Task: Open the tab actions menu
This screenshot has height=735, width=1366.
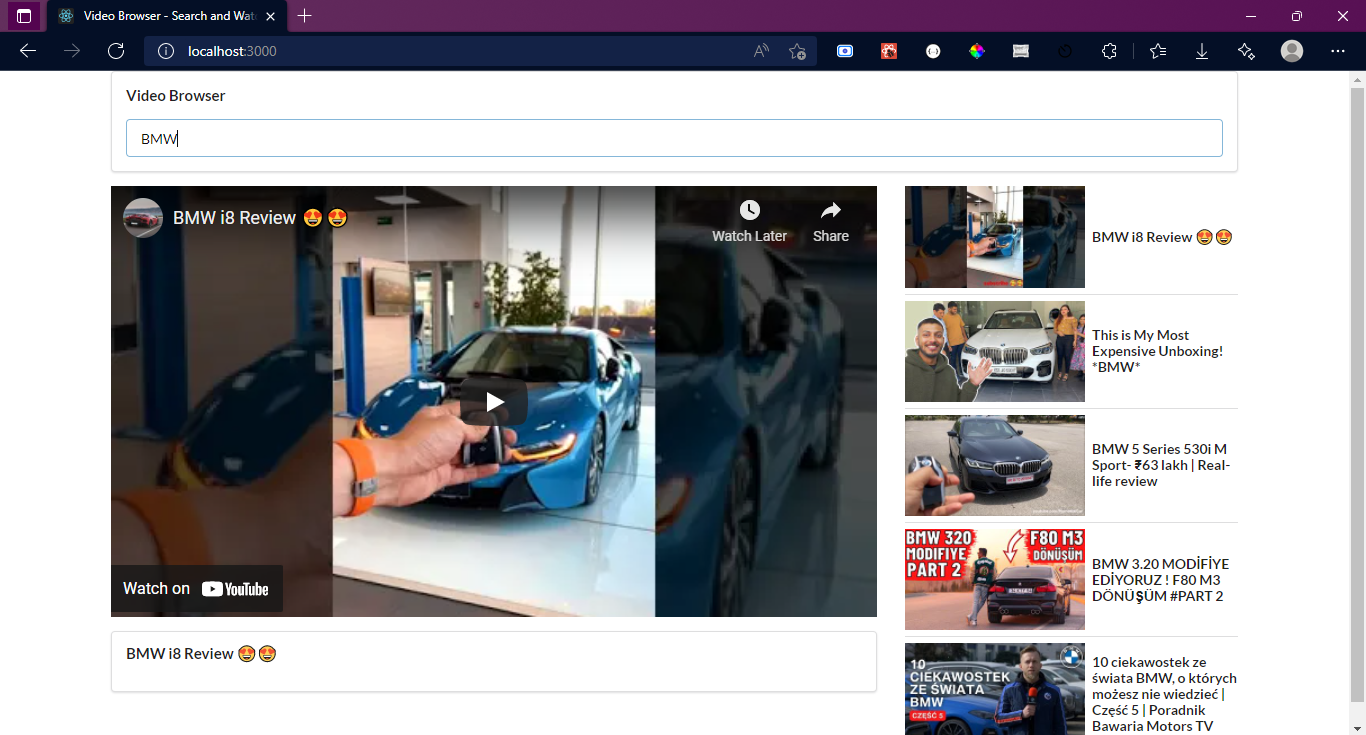Action: [x=23, y=16]
